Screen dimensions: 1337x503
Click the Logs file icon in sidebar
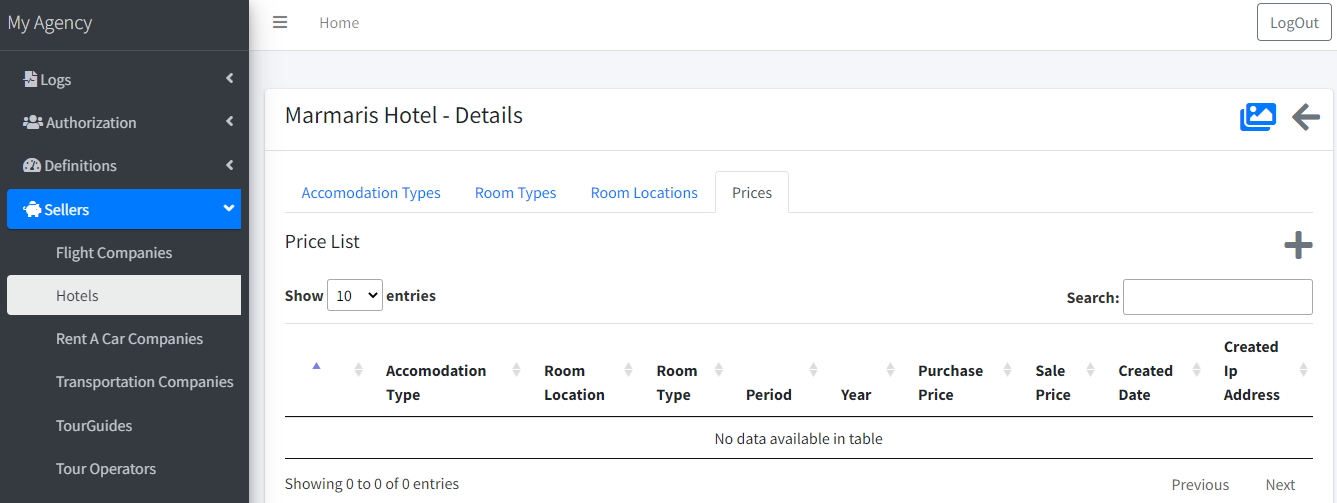31,79
